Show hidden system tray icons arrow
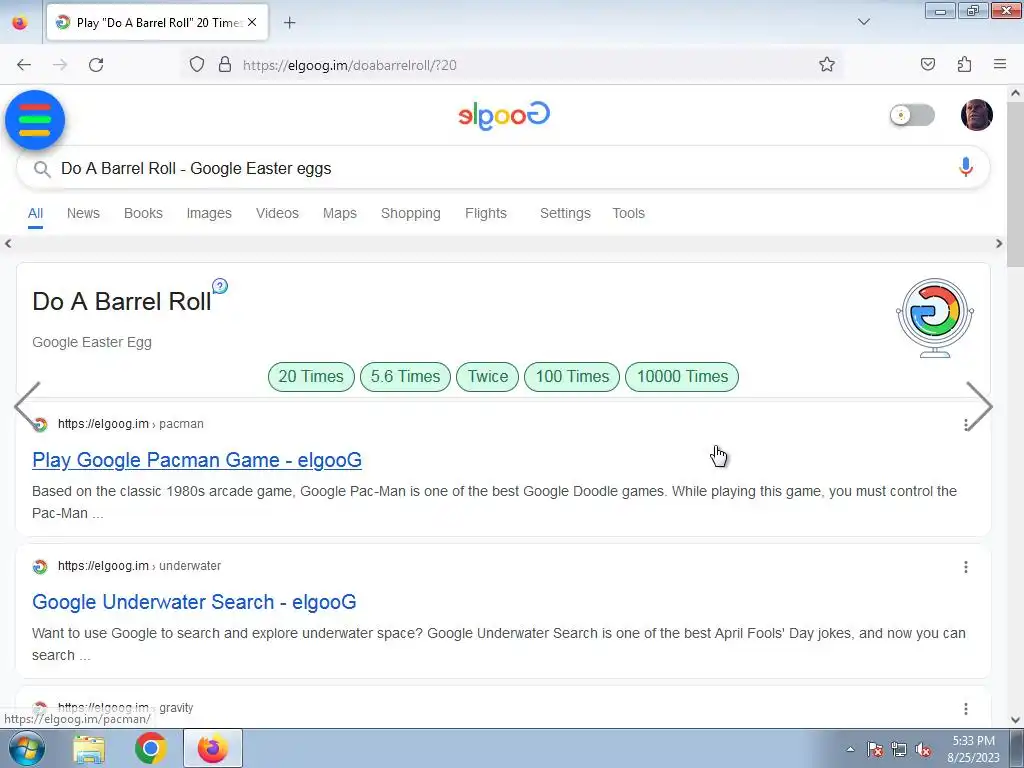 (x=850, y=749)
